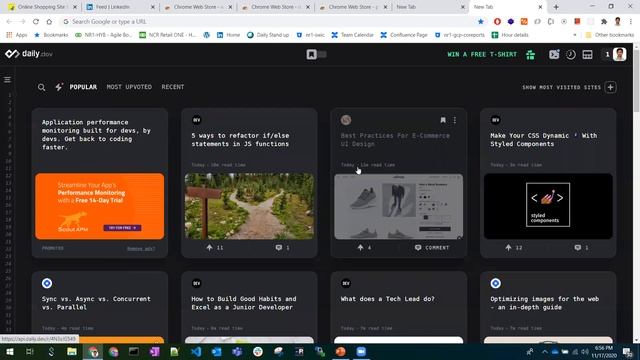The width and height of the screenshot is (640, 360).
Task: Open comments on 5 ways to refactor post
Action: pyautogui.click(x=279, y=247)
